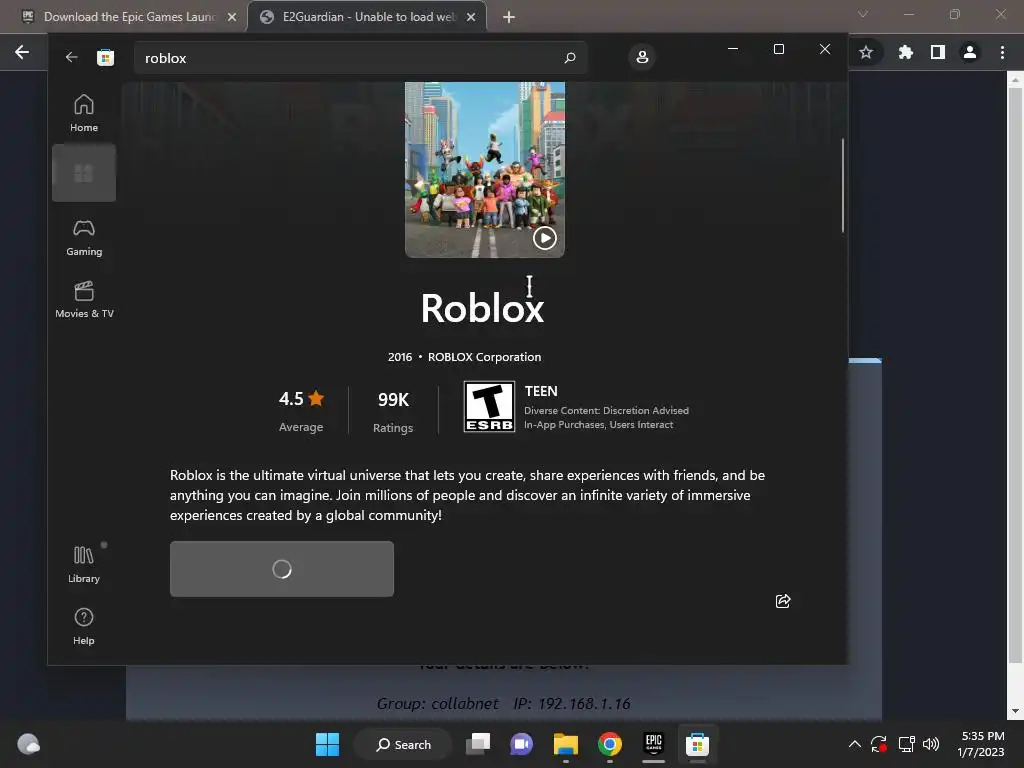This screenshot has width=1024, height=768.
Task: Show hidden system tray icons
Action: pos(854,744)
